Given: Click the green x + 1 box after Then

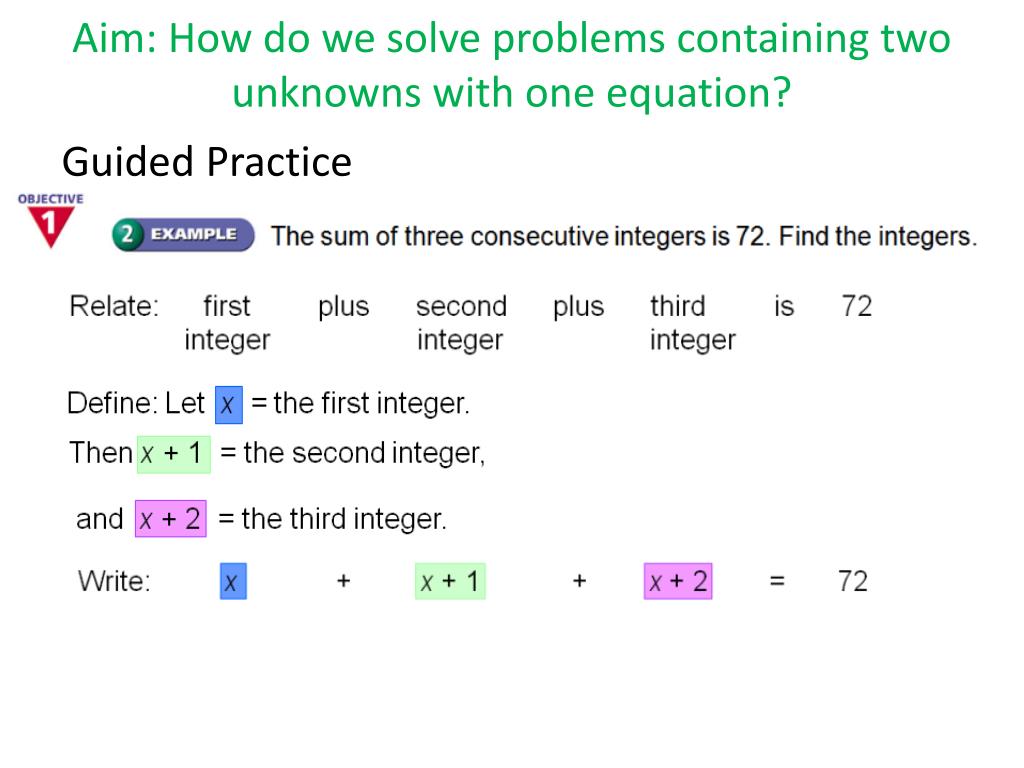Looking at the screenshot, I should pos(174,454).
